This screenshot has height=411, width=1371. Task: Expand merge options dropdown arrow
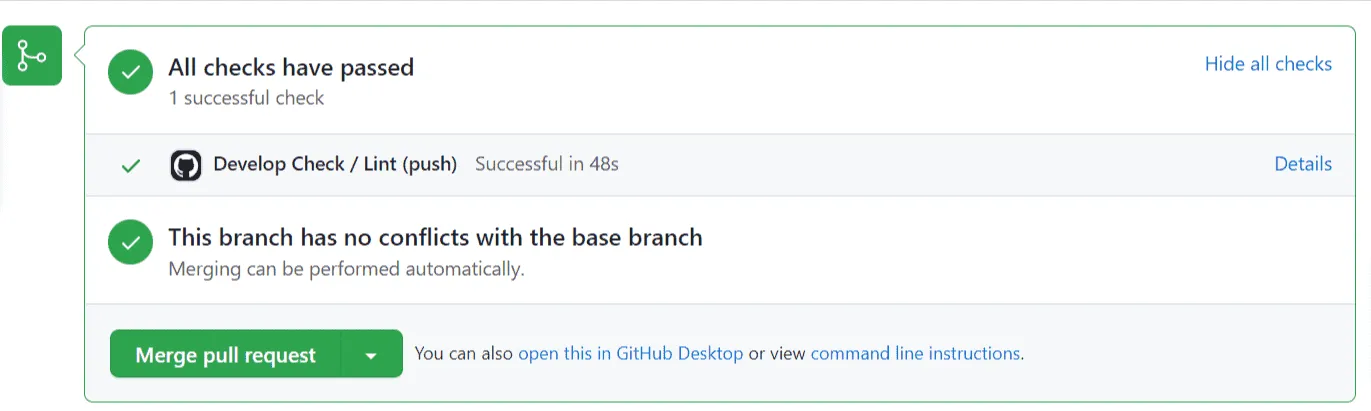371,355
